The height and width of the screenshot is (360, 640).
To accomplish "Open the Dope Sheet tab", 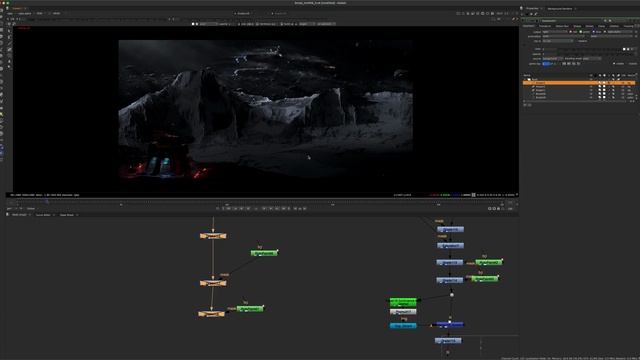I will (67, 215).
